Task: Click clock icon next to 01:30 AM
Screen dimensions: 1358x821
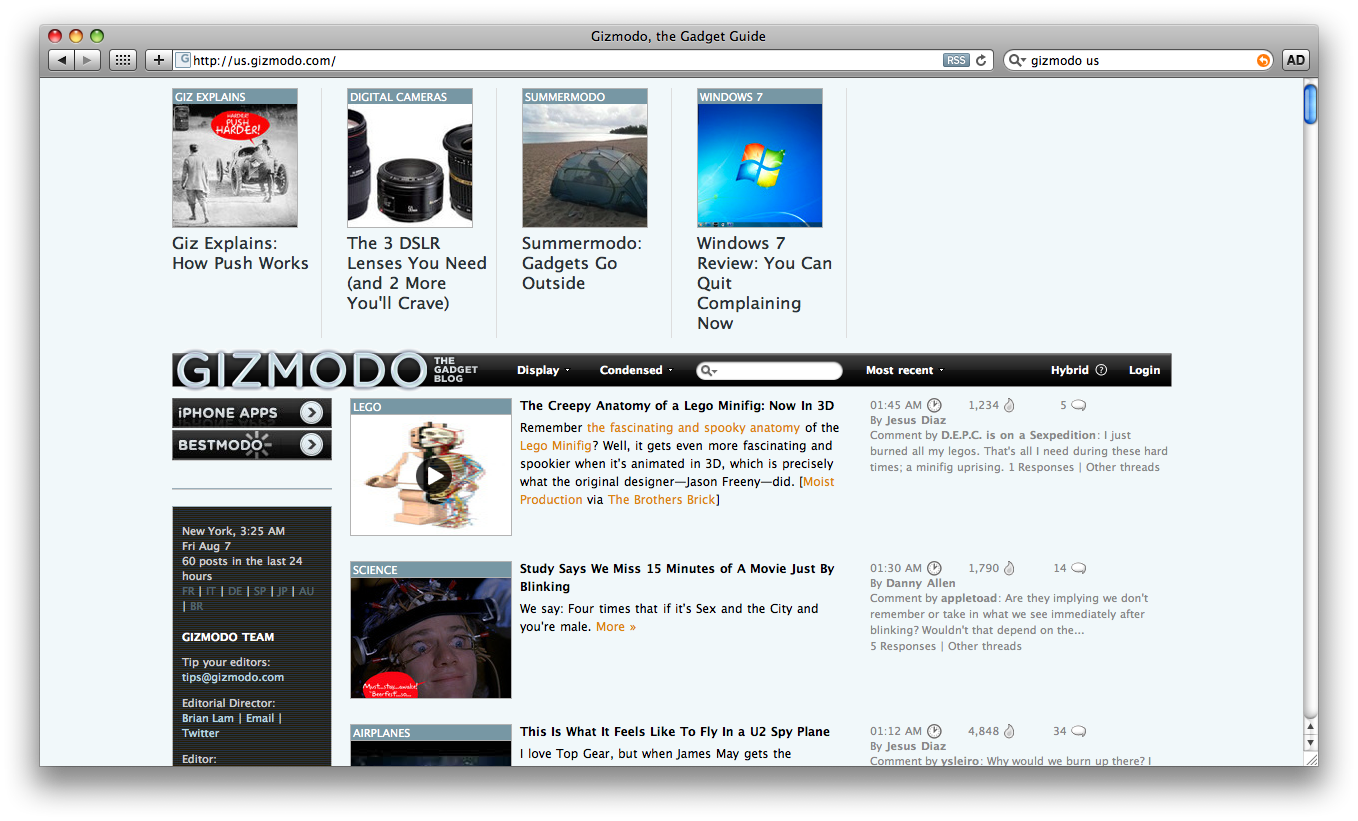Action: [934, 568]
